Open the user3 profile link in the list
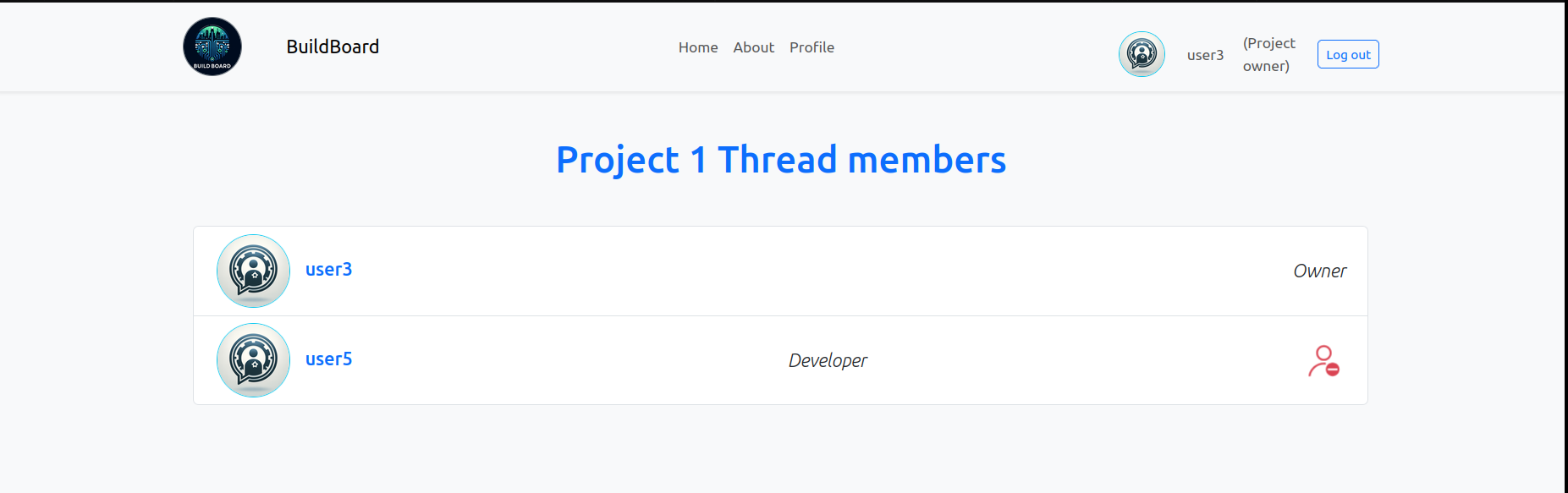The height and width of the screenshot is (493, 1568). (x=328, y=269)
